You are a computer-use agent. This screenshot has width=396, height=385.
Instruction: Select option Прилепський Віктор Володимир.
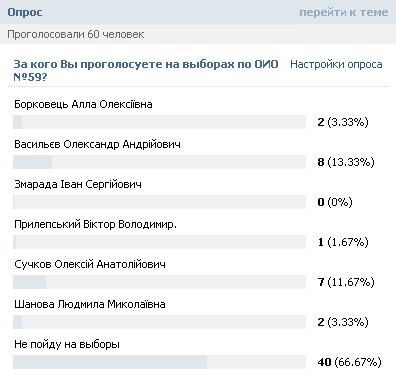click(95, 224)
